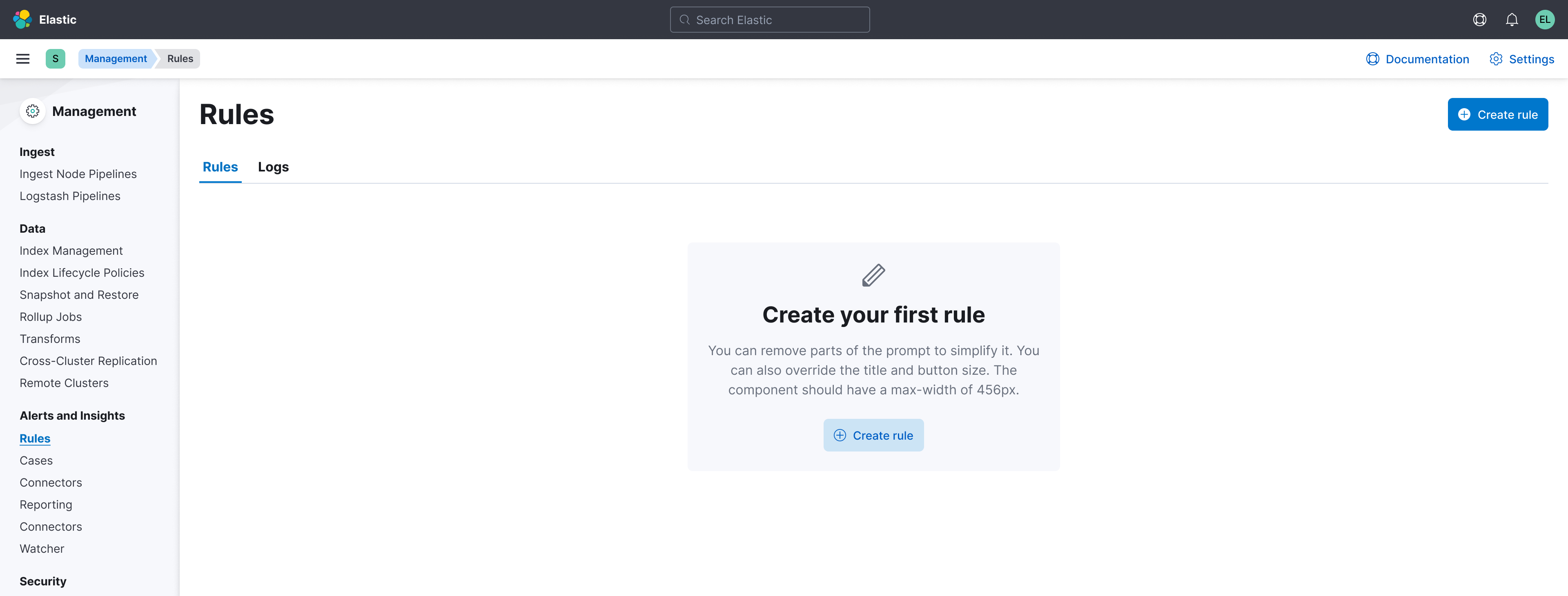This screenshot has height=596, width=1568.
Task: Click inside the Search Elastic input field
Action: [x=770, y=19]
